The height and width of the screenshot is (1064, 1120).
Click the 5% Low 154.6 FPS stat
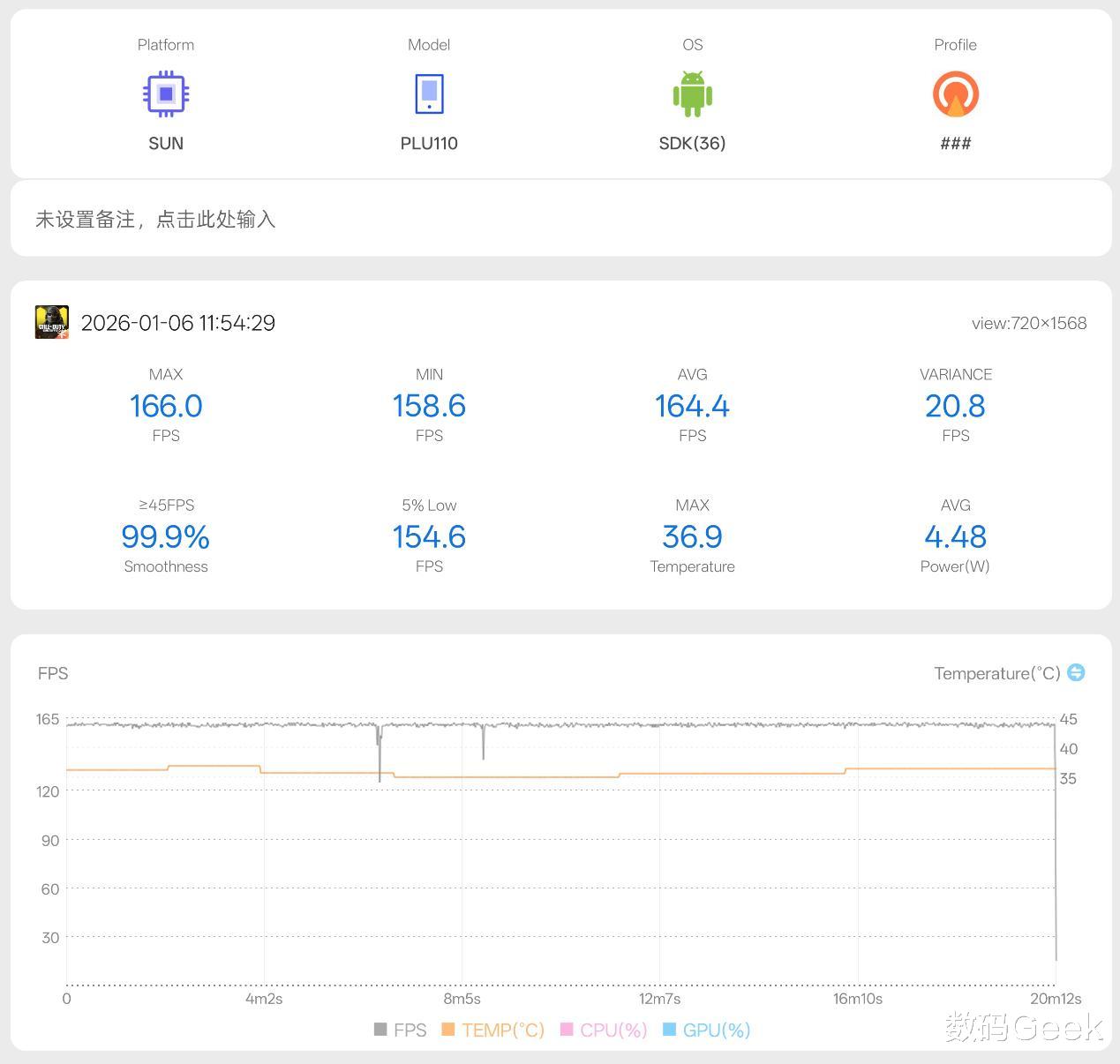[x=429, y=536]
